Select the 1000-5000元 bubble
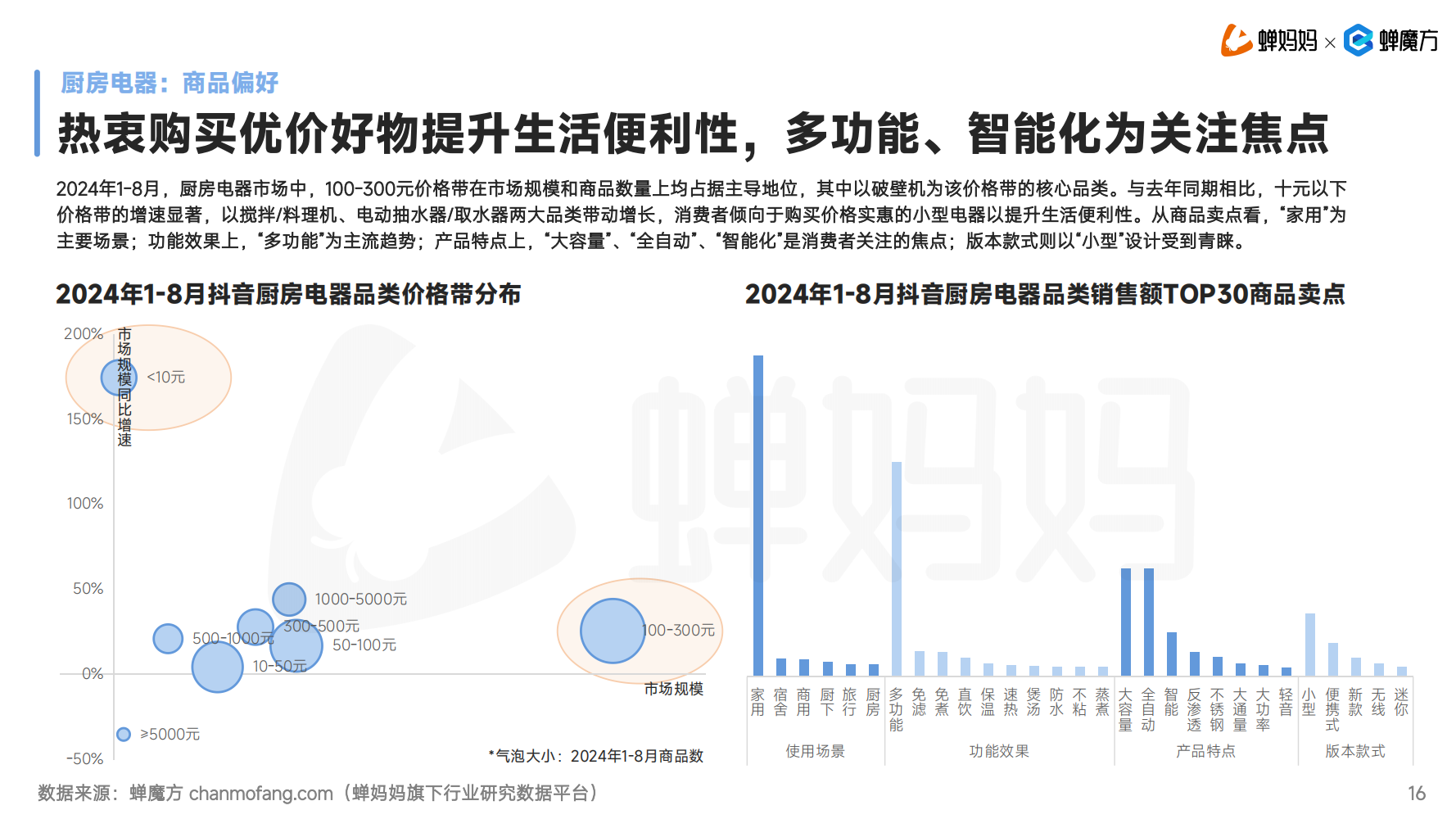Screen dimensions: 1456x819 [289, 600]
